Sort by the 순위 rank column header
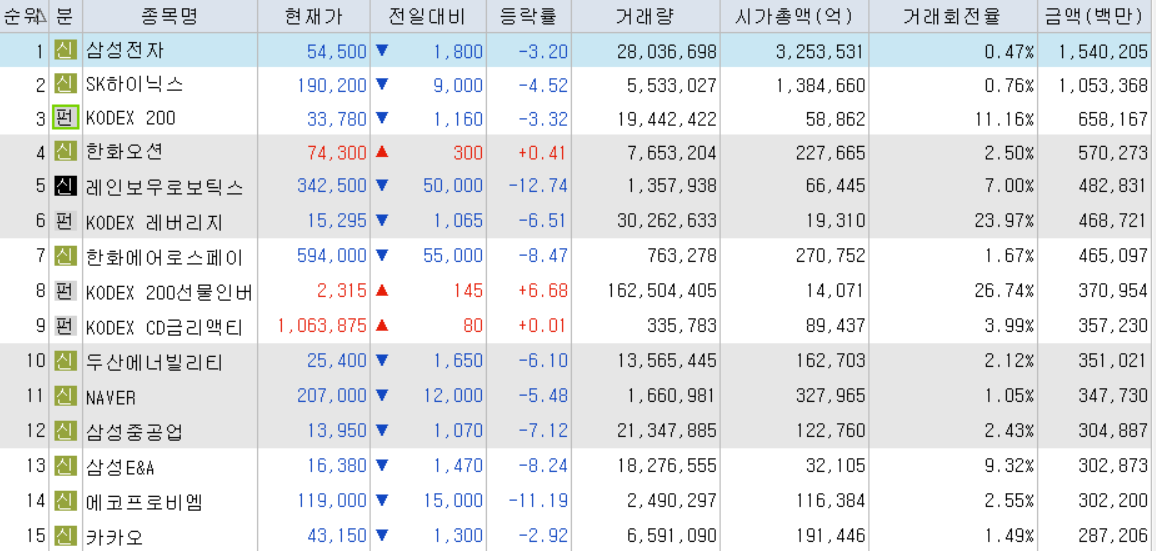The image size is (1156, 551). (24, 16)
